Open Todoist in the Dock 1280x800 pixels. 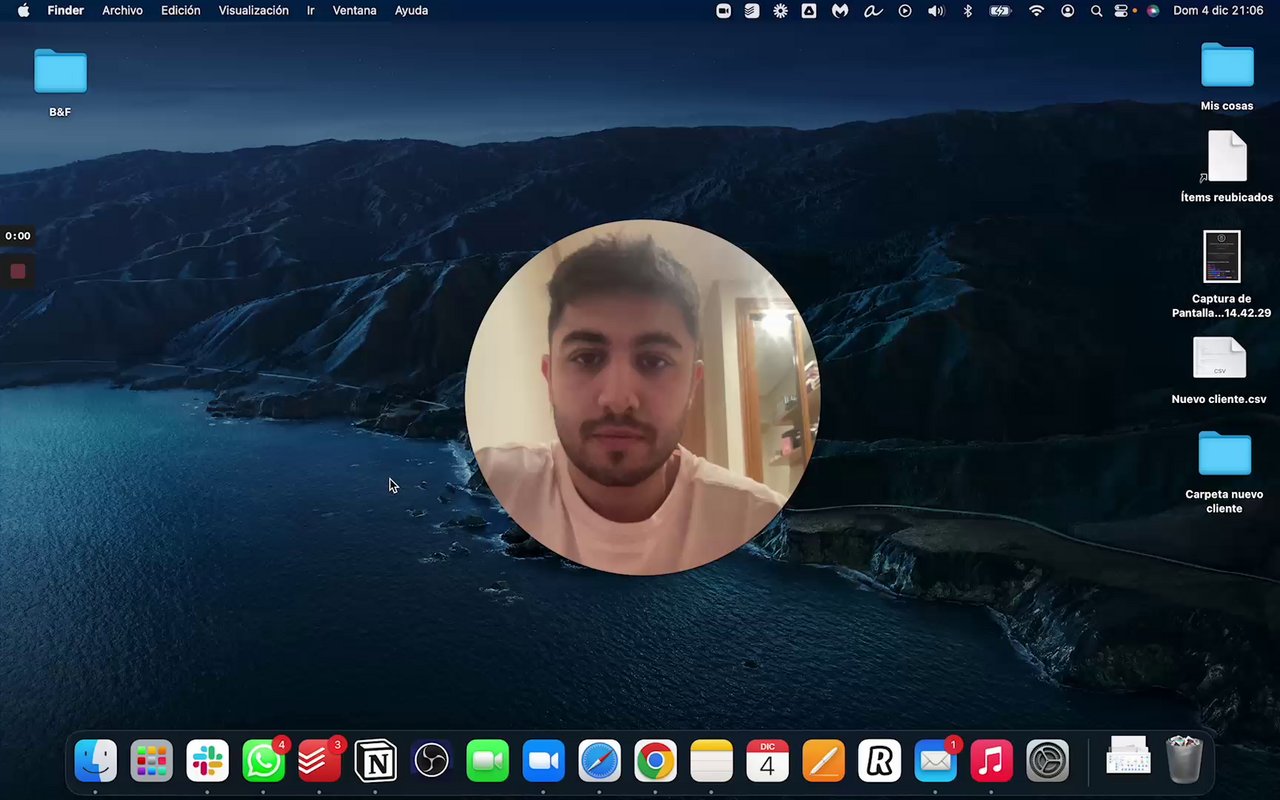pos(320,762)
